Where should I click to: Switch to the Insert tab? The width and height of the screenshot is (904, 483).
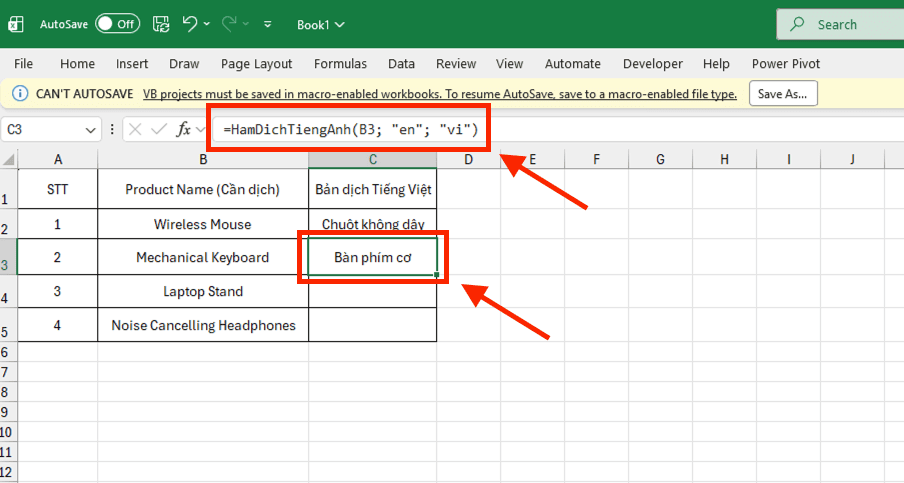[x=131, y=63]
